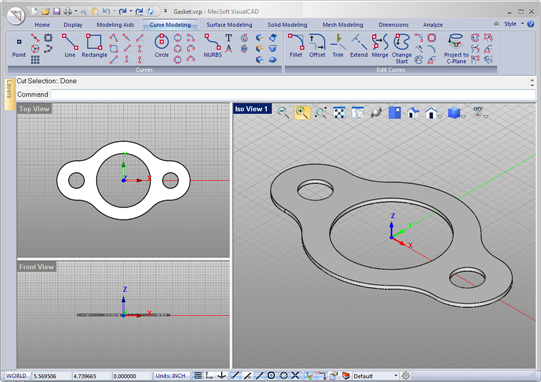Select the Circle curve tool
541x382 pixels.
click(161, 46)
